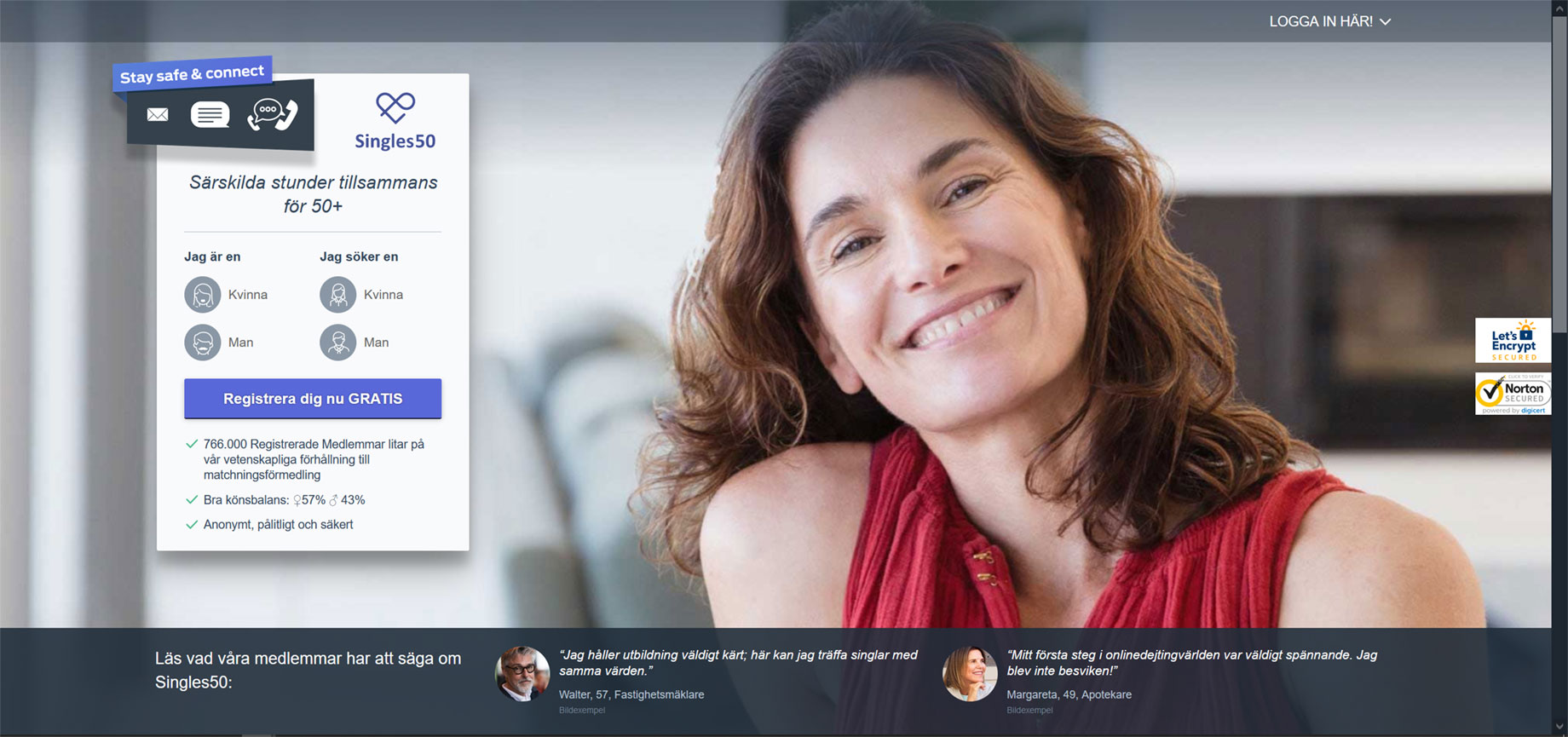Click the envelope mail icon
The image size is (1568, 737).
tap(158, 114)
